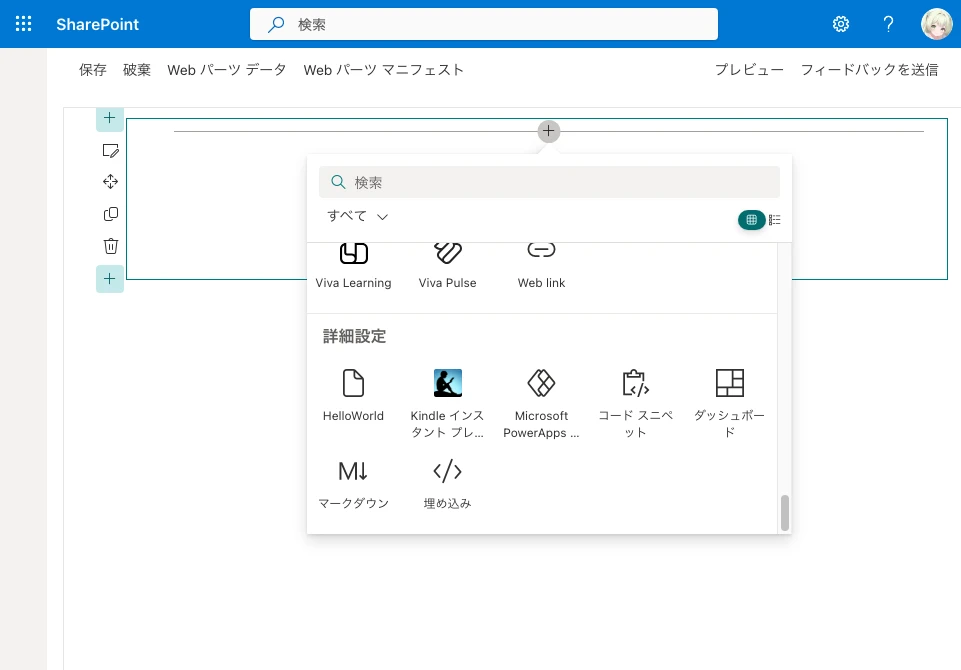Open the SharePoint app launcher waffle
This screenshot has width=961, height=670.
pos(24,24)
